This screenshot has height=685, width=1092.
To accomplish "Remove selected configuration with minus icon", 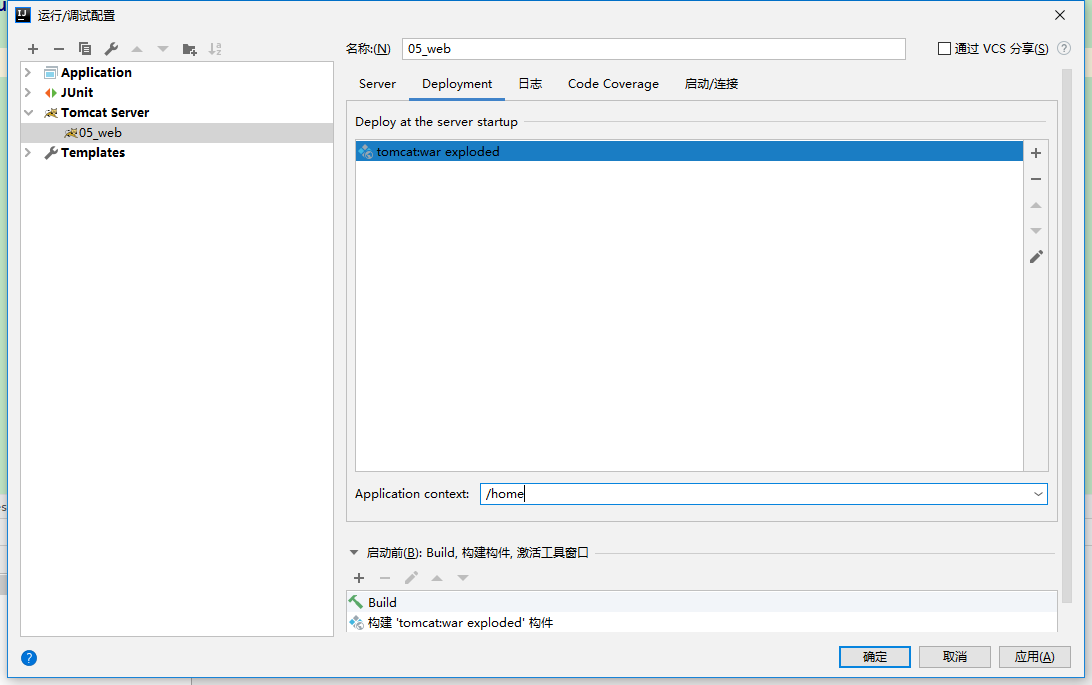I will [58, 49].
